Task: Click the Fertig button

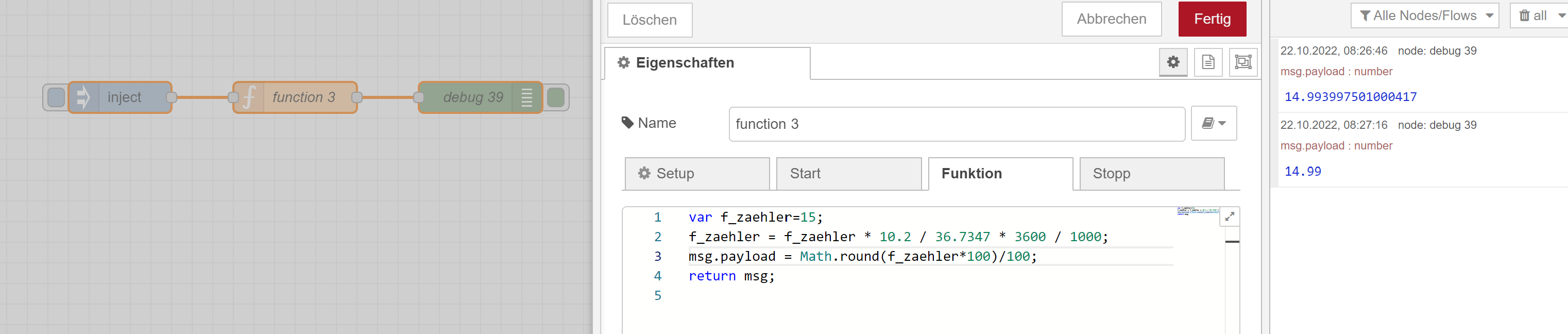Action: 1212,20
